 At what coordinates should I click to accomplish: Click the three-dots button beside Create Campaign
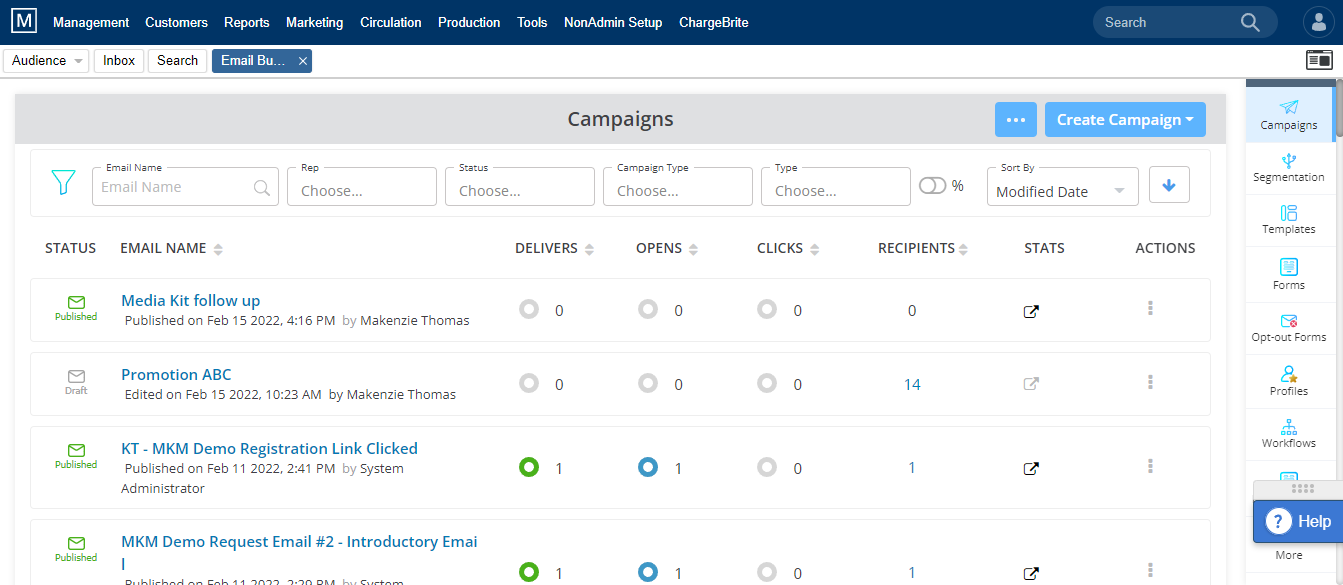click(1016, 120)
